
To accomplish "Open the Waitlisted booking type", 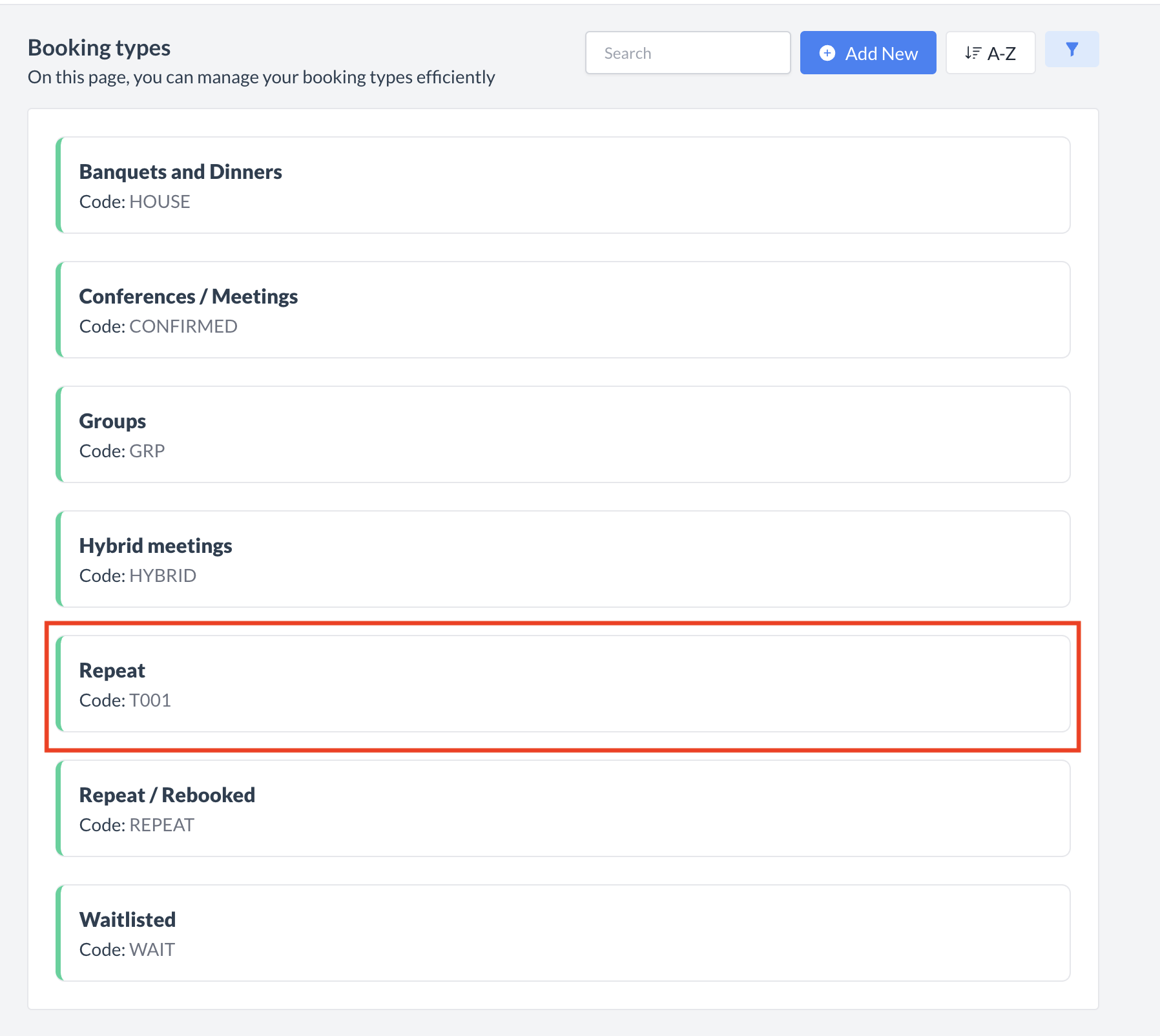I will point(564,933).
